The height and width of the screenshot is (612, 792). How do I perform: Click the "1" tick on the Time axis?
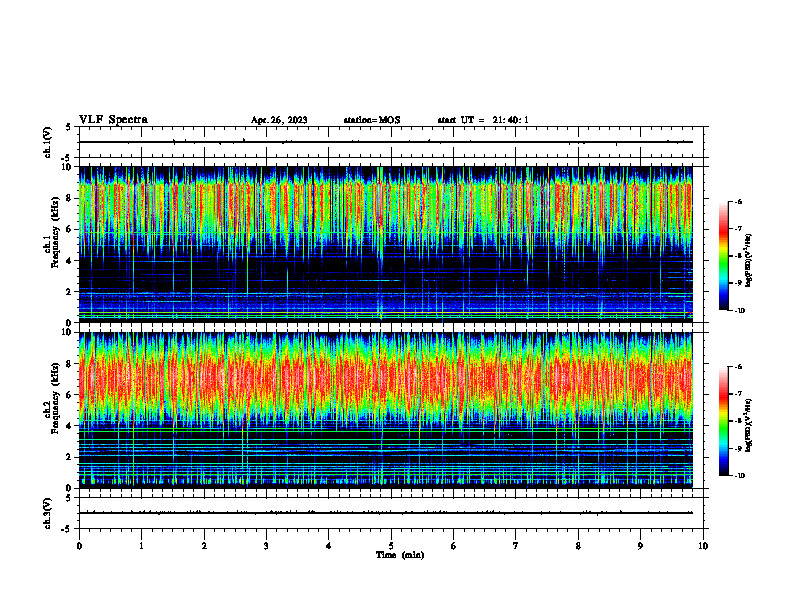click(x=141, y=546)
